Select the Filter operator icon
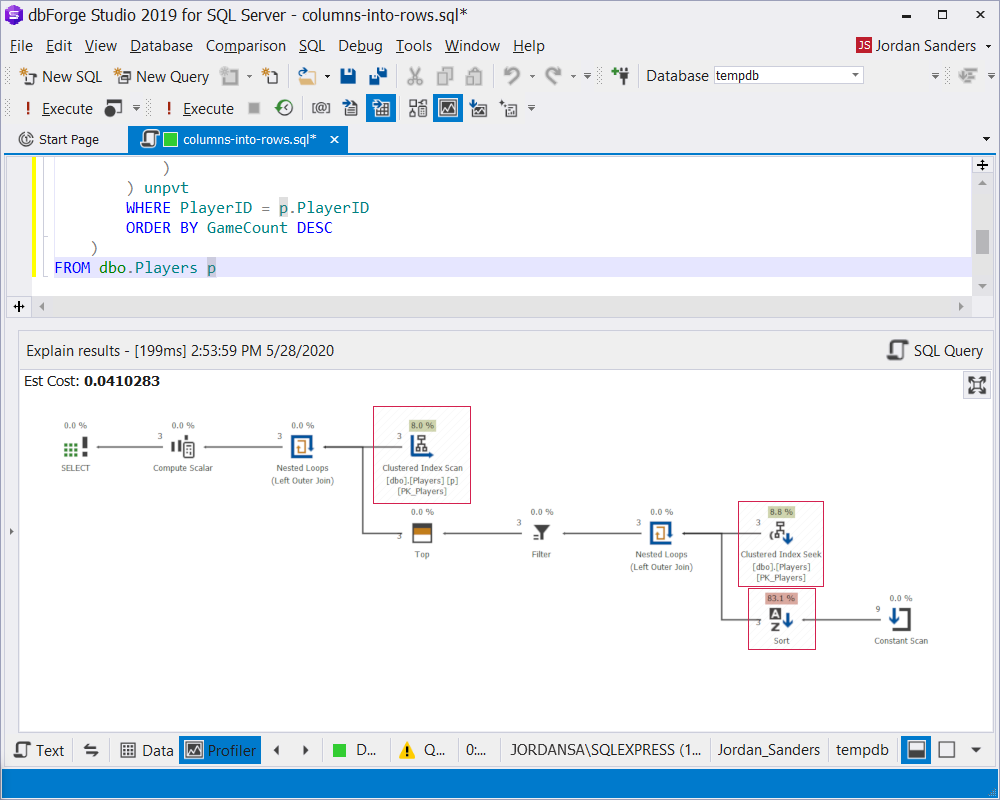The image size is (1000, 800). click(x=541, y=532)
